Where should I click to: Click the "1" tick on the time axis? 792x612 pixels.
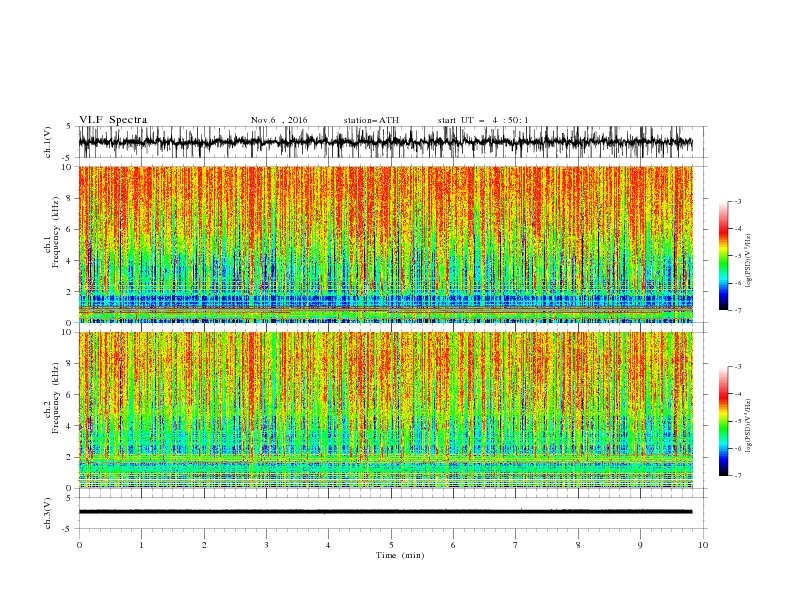tap(141, 545)
